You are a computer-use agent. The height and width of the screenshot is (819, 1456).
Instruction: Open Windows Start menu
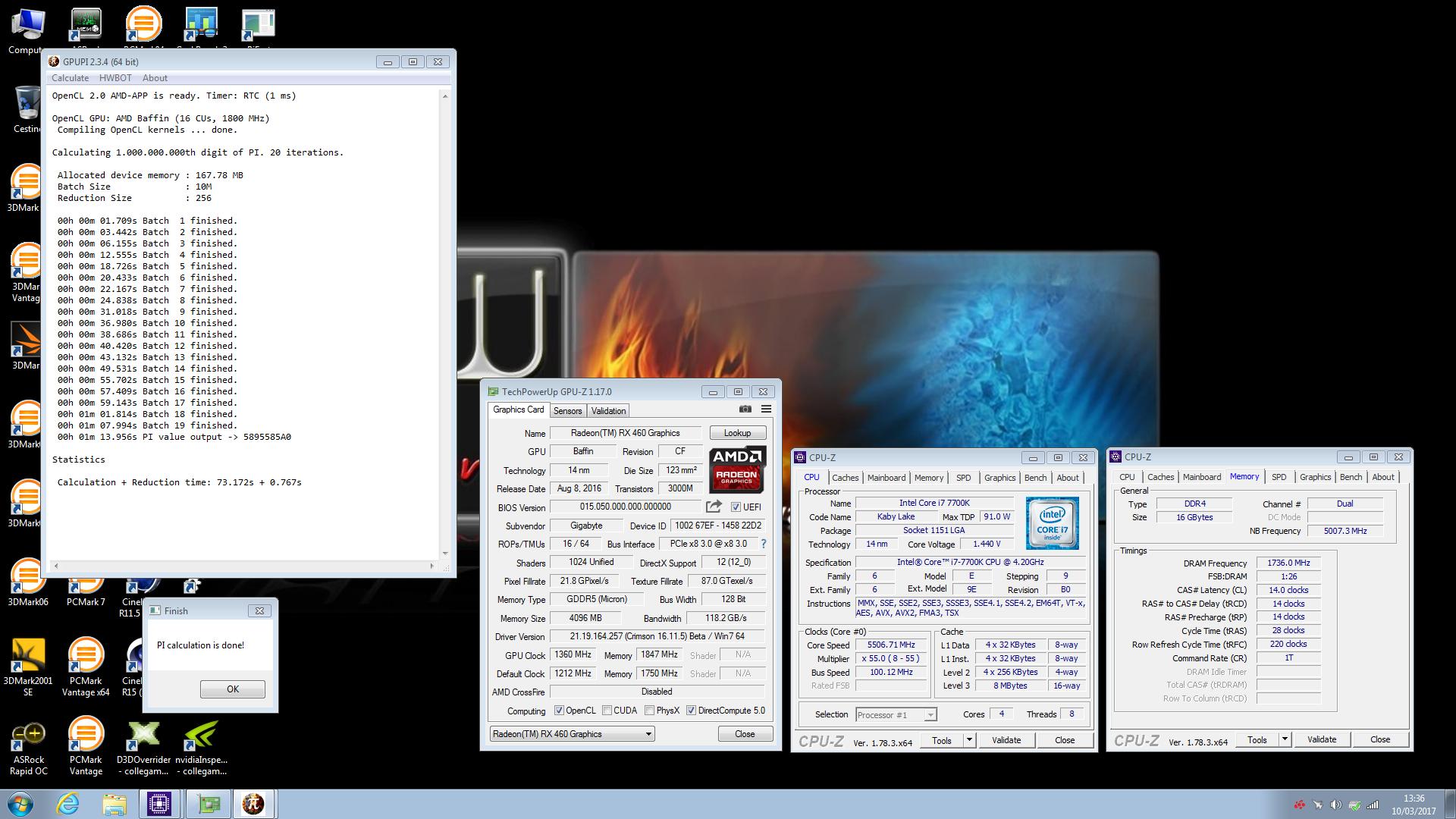[x=20, y=804]
